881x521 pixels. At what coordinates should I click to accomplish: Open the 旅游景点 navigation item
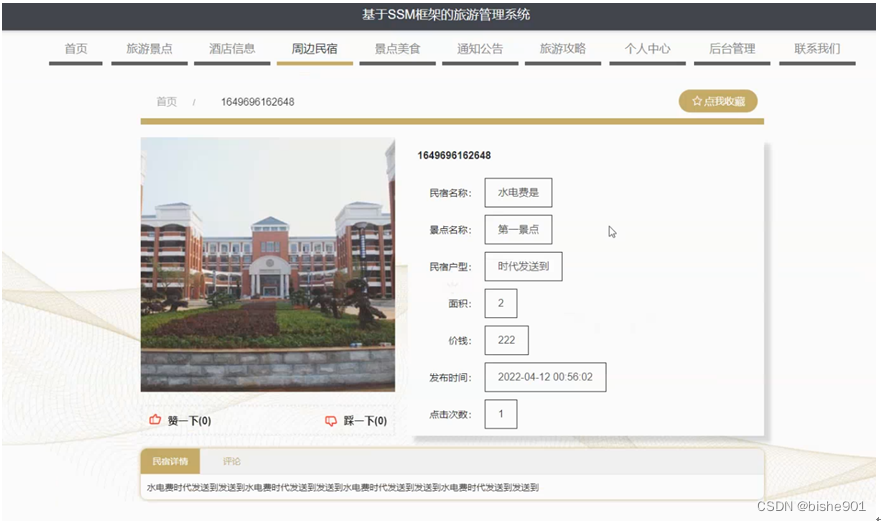[149, 49]
